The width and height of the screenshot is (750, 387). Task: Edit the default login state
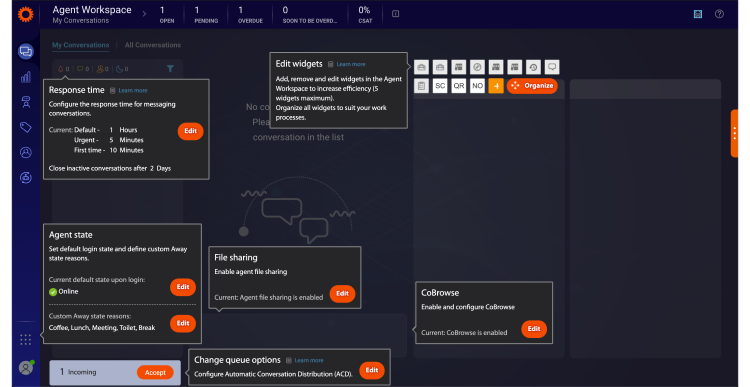tap(183, 287)
